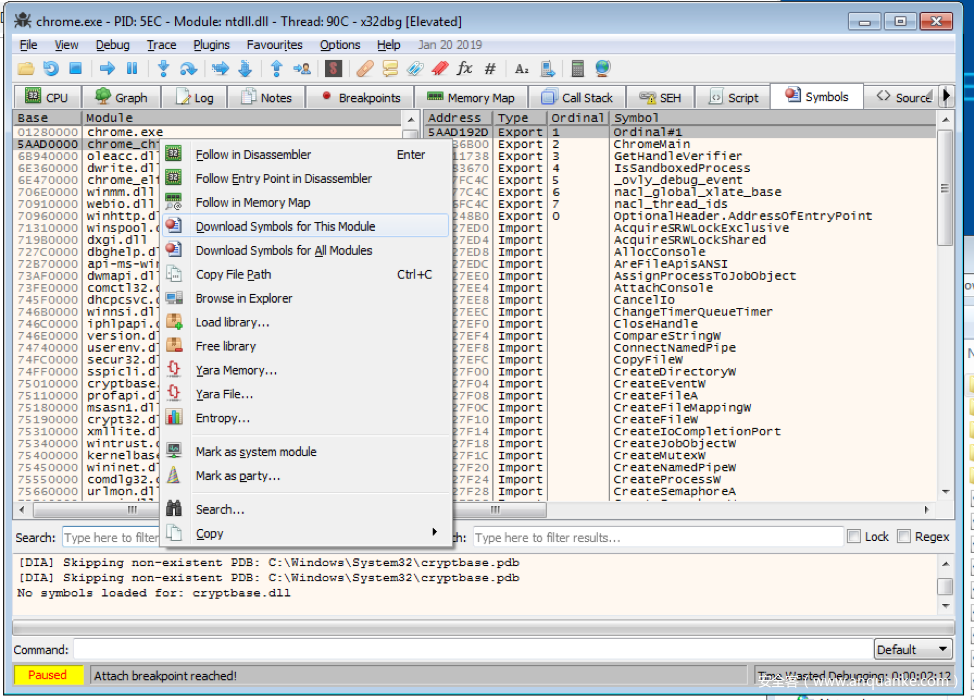Viewport: 974px width, 700px height.
Task: Open patches with the bandage icon
Action: coord(365,68)
